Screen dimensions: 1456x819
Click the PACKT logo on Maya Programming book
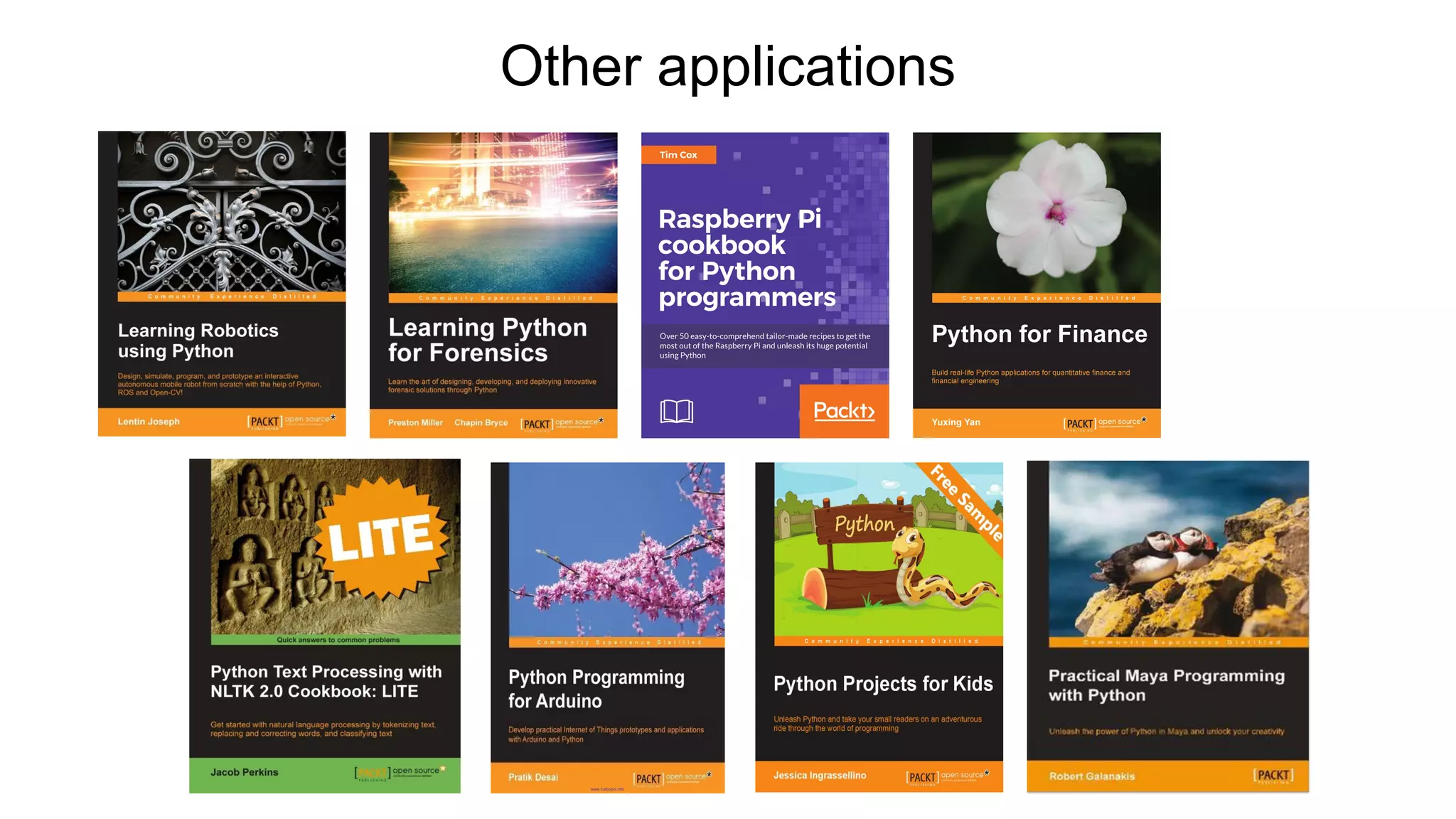1273,776
